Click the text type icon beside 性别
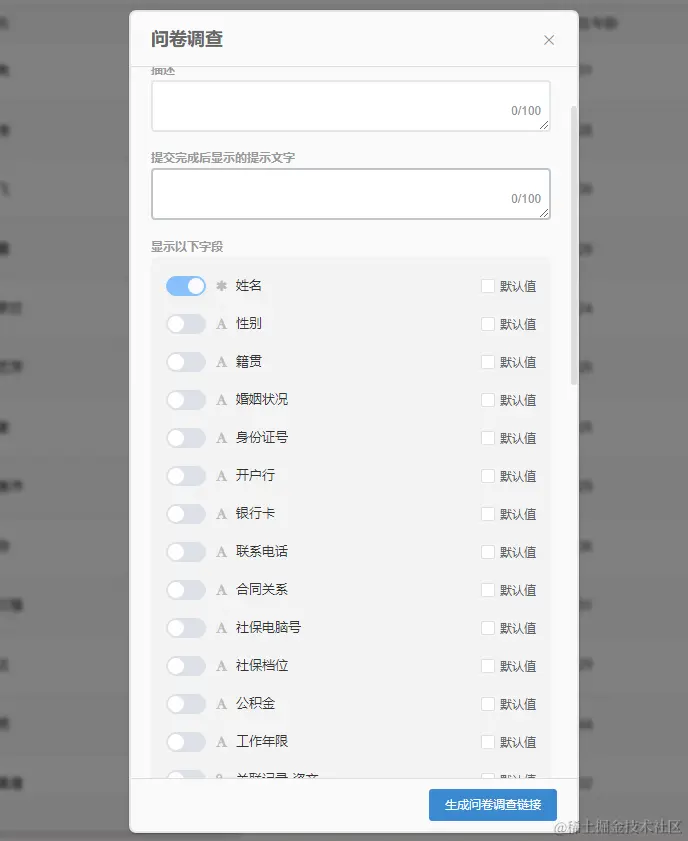This screenshot has width=688, height=841. pyautogui.click(x=221, y=324)
